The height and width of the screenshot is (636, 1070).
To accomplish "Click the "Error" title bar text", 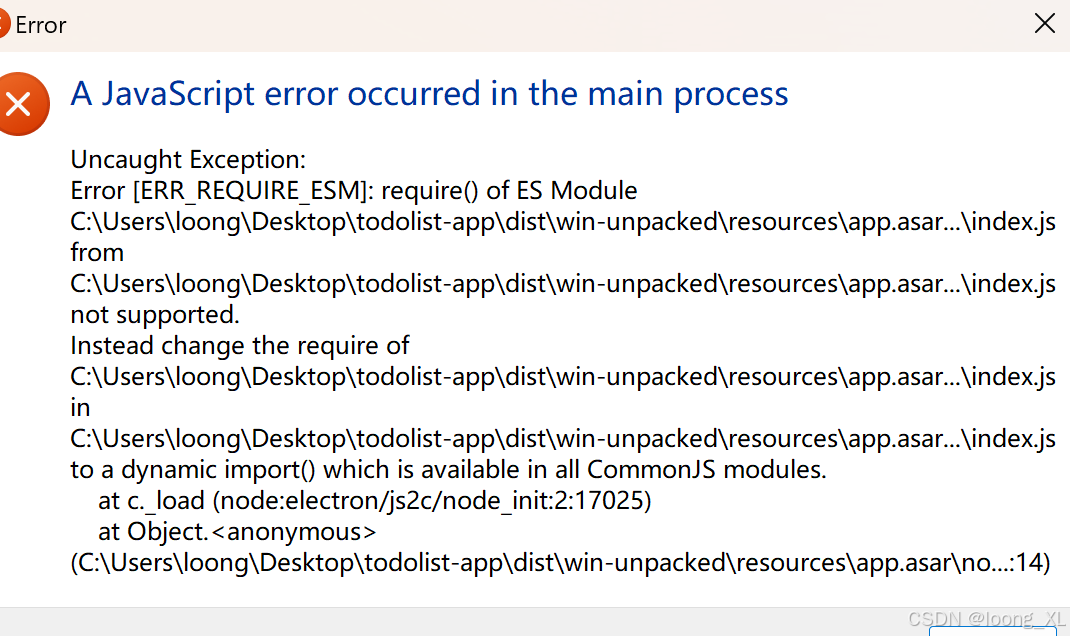I will [x=41, y=25].
